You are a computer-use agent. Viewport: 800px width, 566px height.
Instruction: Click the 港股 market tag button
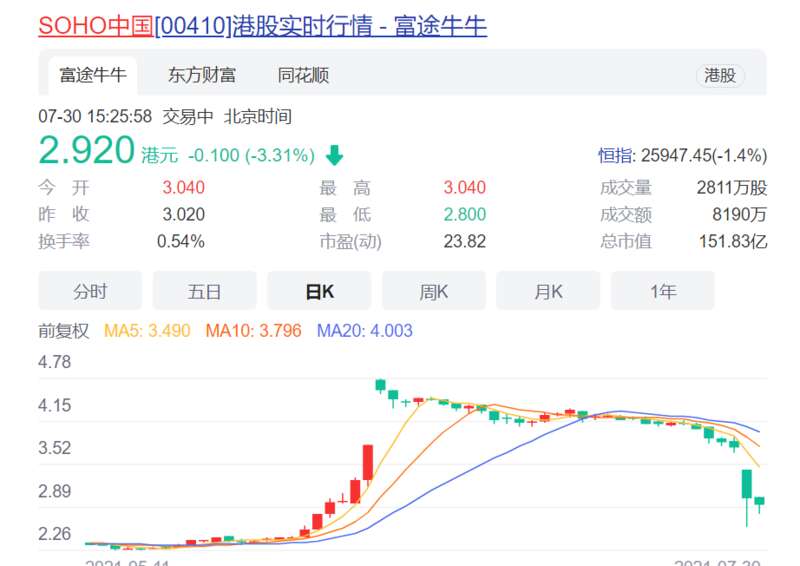(720, 76)
